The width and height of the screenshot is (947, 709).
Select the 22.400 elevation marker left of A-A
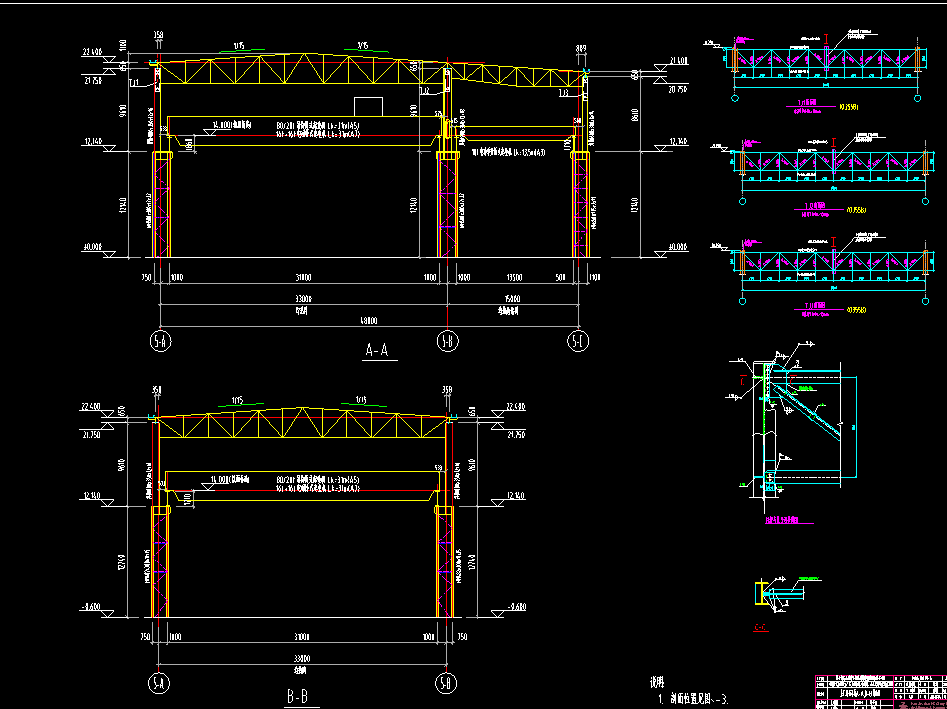click(x=94, y=51)
